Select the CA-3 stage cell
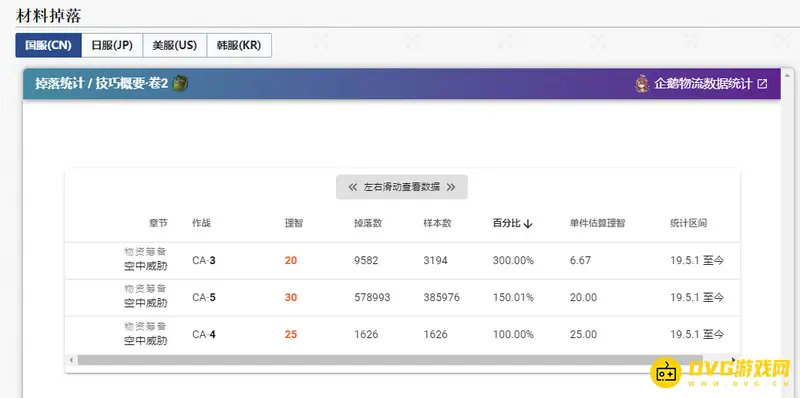Viewport: 800px width, 398px height. (204, 261)
